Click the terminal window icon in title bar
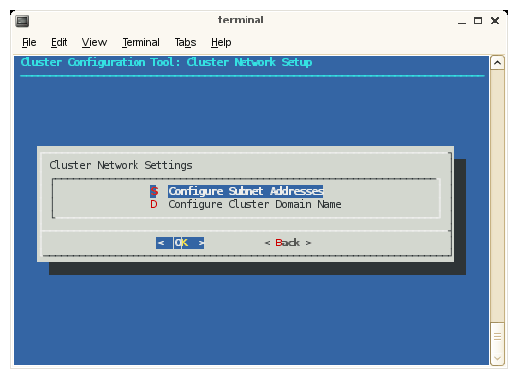The height and width of the screenshot is (379, 518). click(x=22, y=21)
